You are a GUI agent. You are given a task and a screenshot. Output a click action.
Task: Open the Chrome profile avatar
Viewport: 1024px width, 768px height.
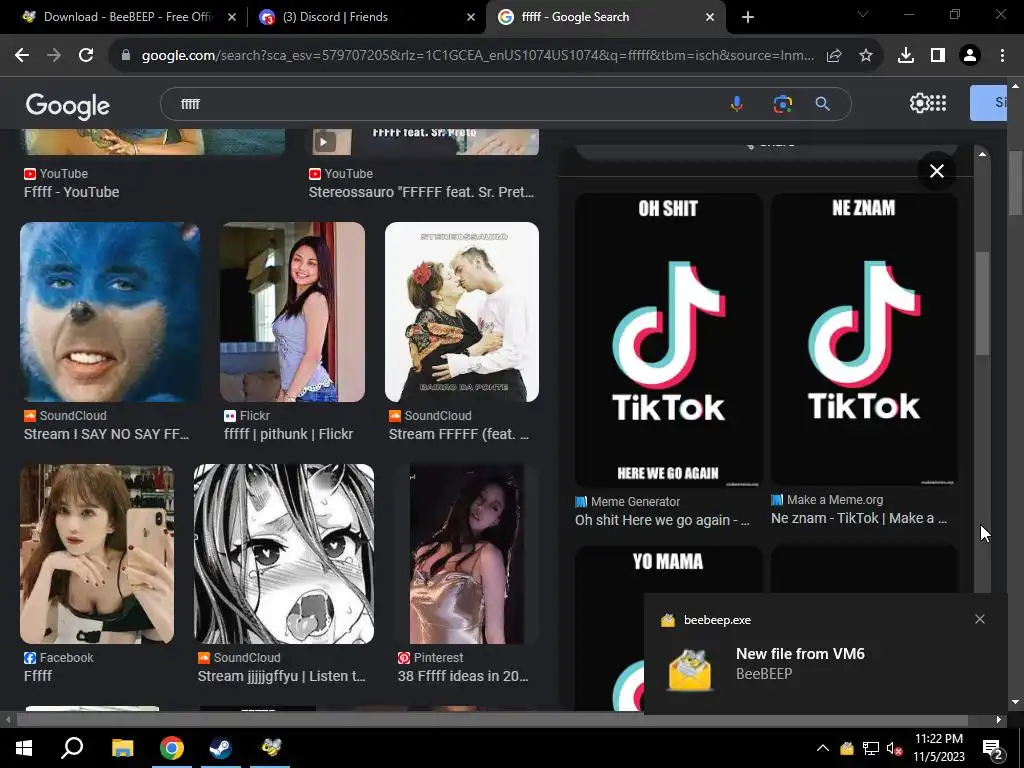[970, 56]
